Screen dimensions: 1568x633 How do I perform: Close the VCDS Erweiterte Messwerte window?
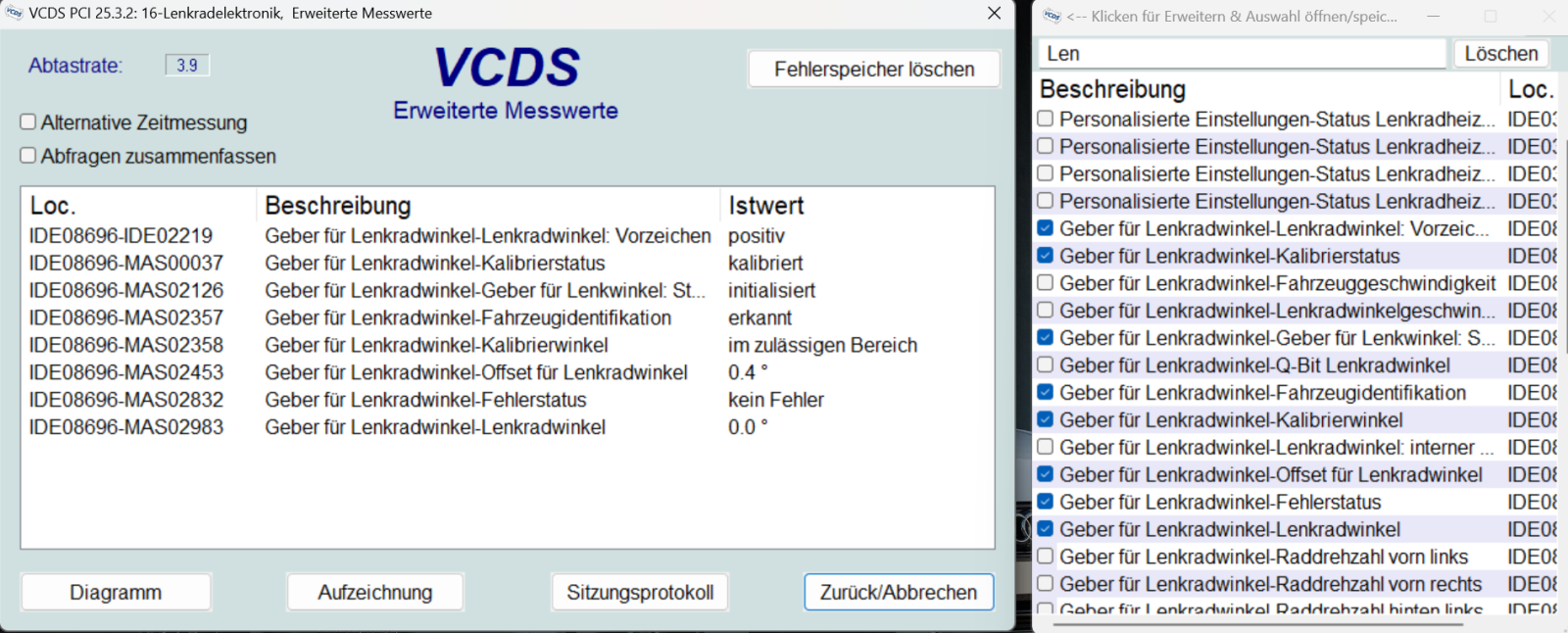click(x=994, y=13)
